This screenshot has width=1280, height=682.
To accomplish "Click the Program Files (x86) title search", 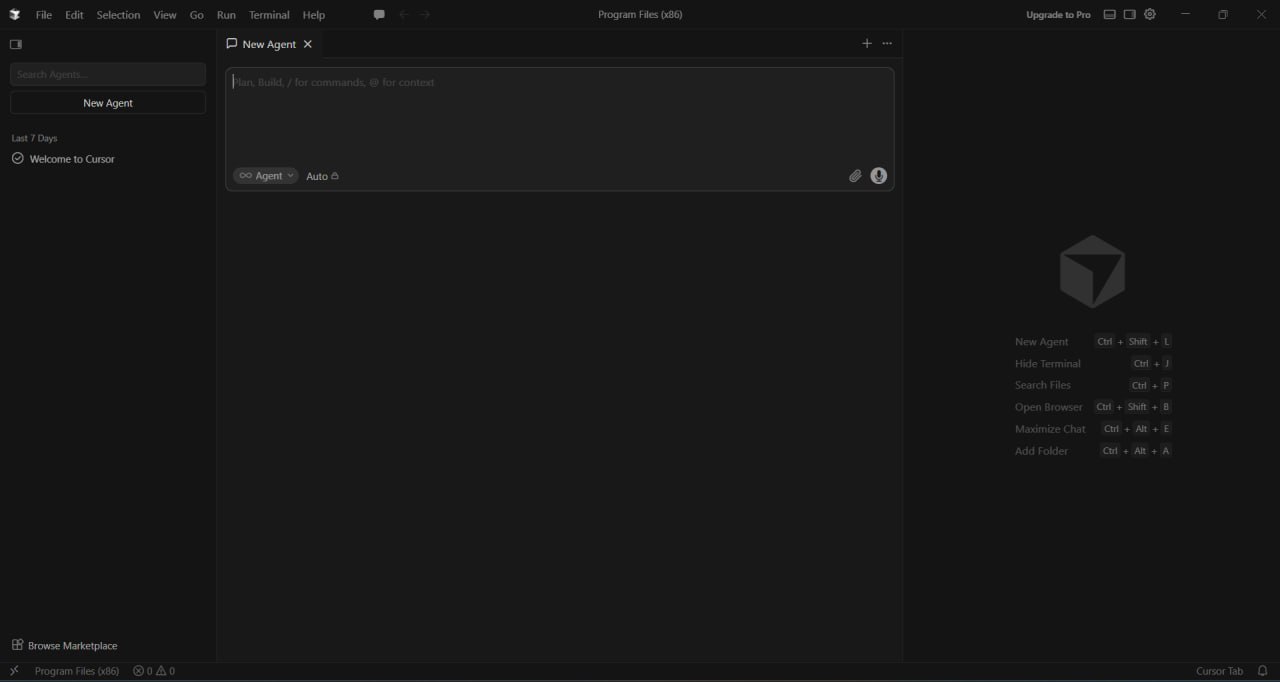I will [x=640, y=15].
